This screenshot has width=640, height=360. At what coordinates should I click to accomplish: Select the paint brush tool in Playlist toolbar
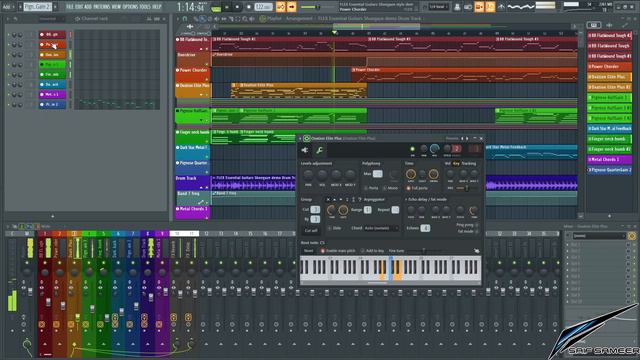tap(203, 19)
